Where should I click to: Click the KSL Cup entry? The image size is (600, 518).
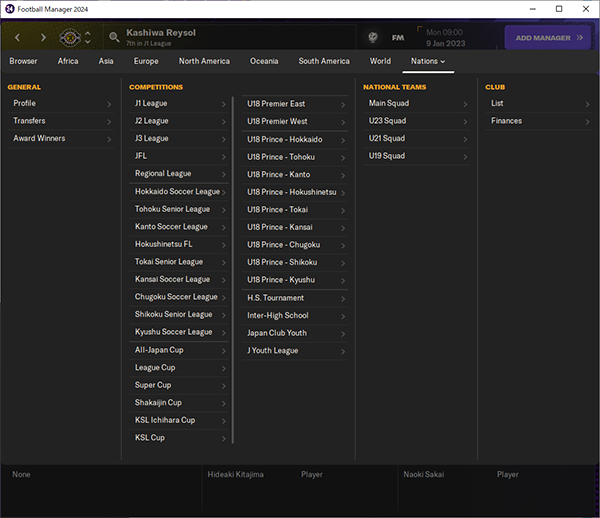tap(179, 438)
